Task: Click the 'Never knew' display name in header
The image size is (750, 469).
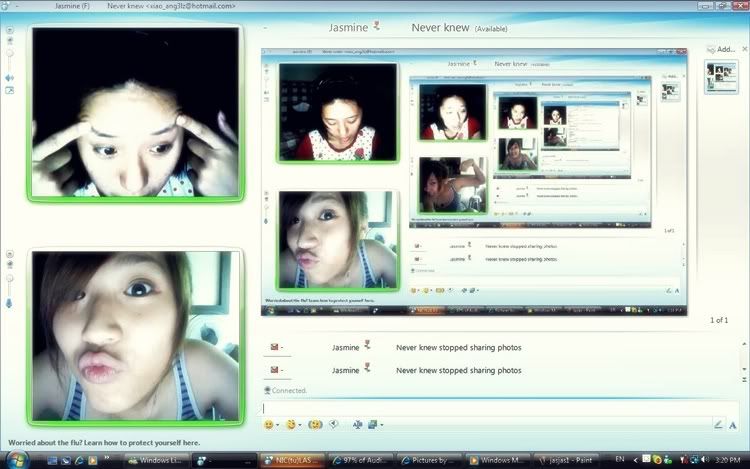Action: 440,28
